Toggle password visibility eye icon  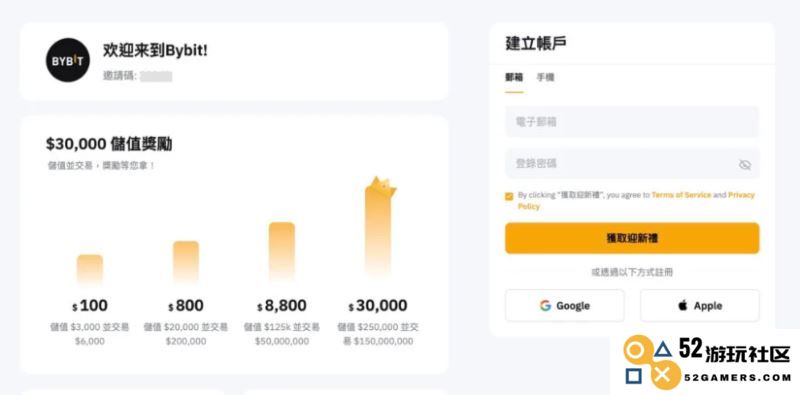(x=745, y=164)
